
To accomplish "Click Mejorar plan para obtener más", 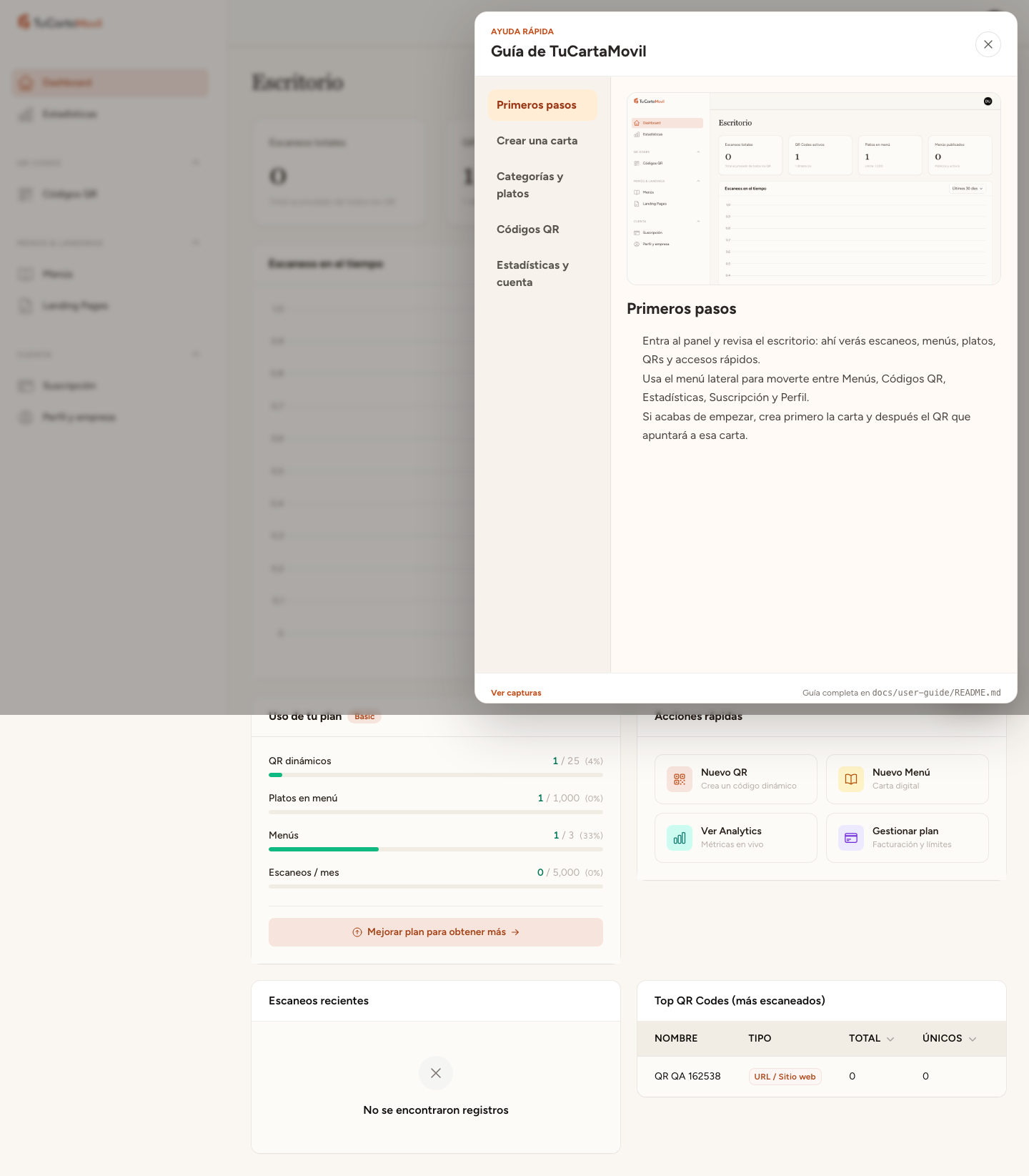I will 436,932.
